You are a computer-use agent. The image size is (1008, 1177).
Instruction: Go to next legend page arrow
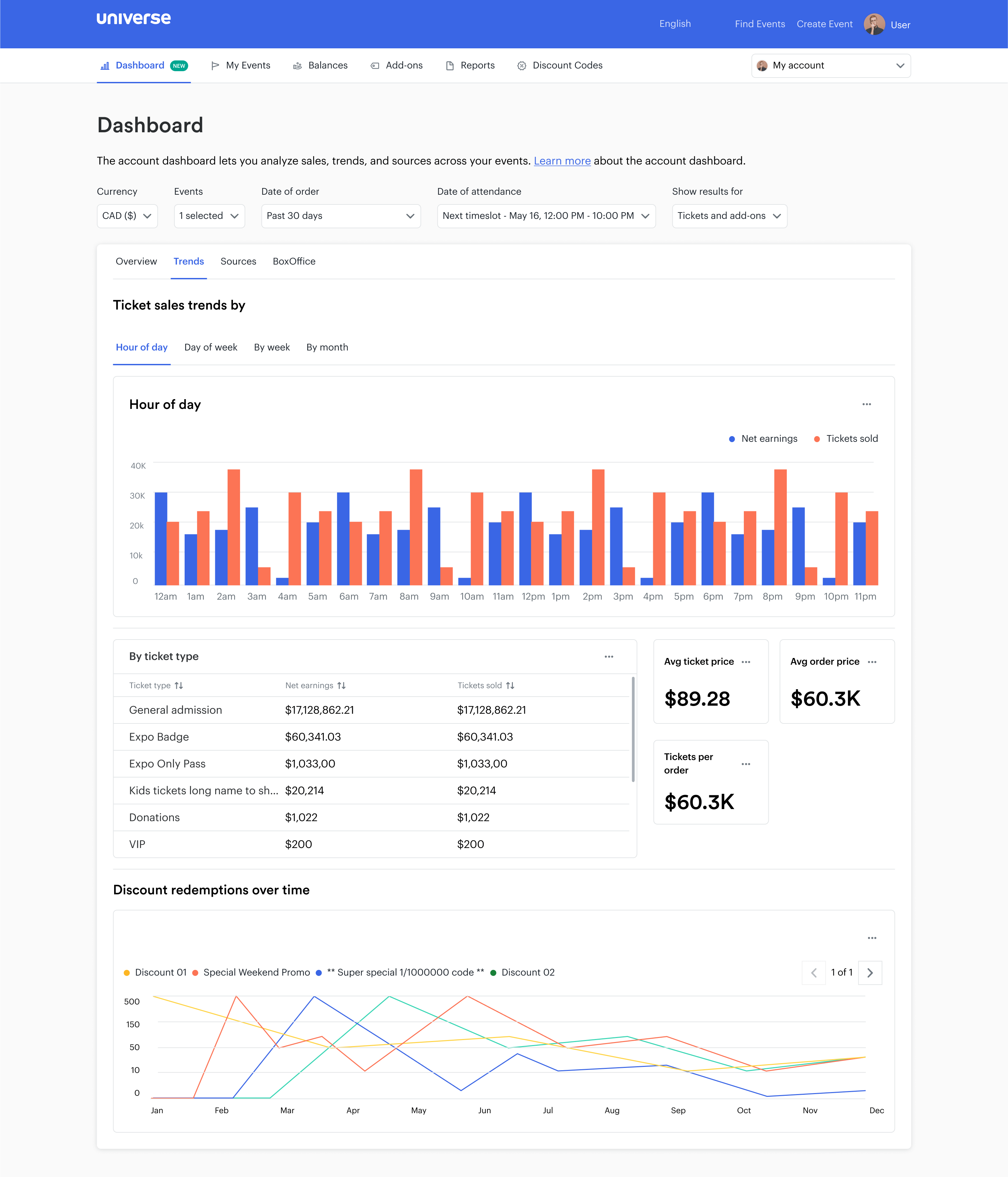coord(869,973)
